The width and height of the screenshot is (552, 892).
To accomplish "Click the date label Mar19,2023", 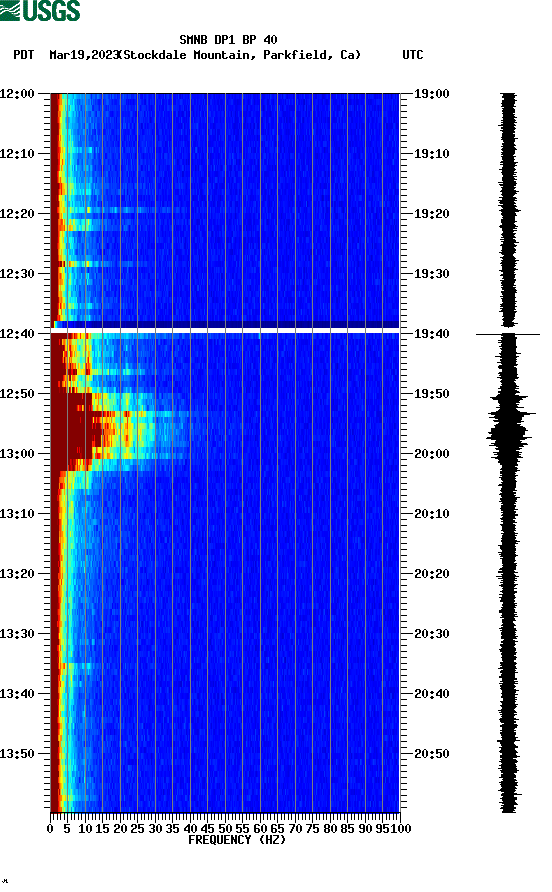I will 84,55.
